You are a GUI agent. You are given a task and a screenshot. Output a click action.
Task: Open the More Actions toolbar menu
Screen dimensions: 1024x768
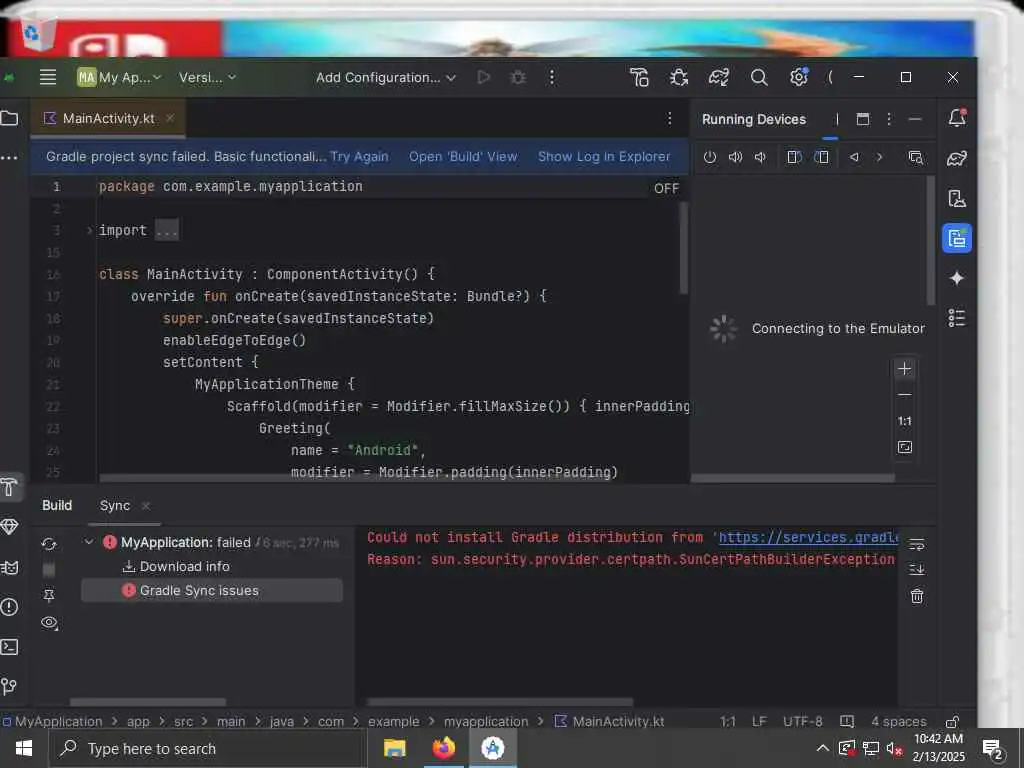552,77
